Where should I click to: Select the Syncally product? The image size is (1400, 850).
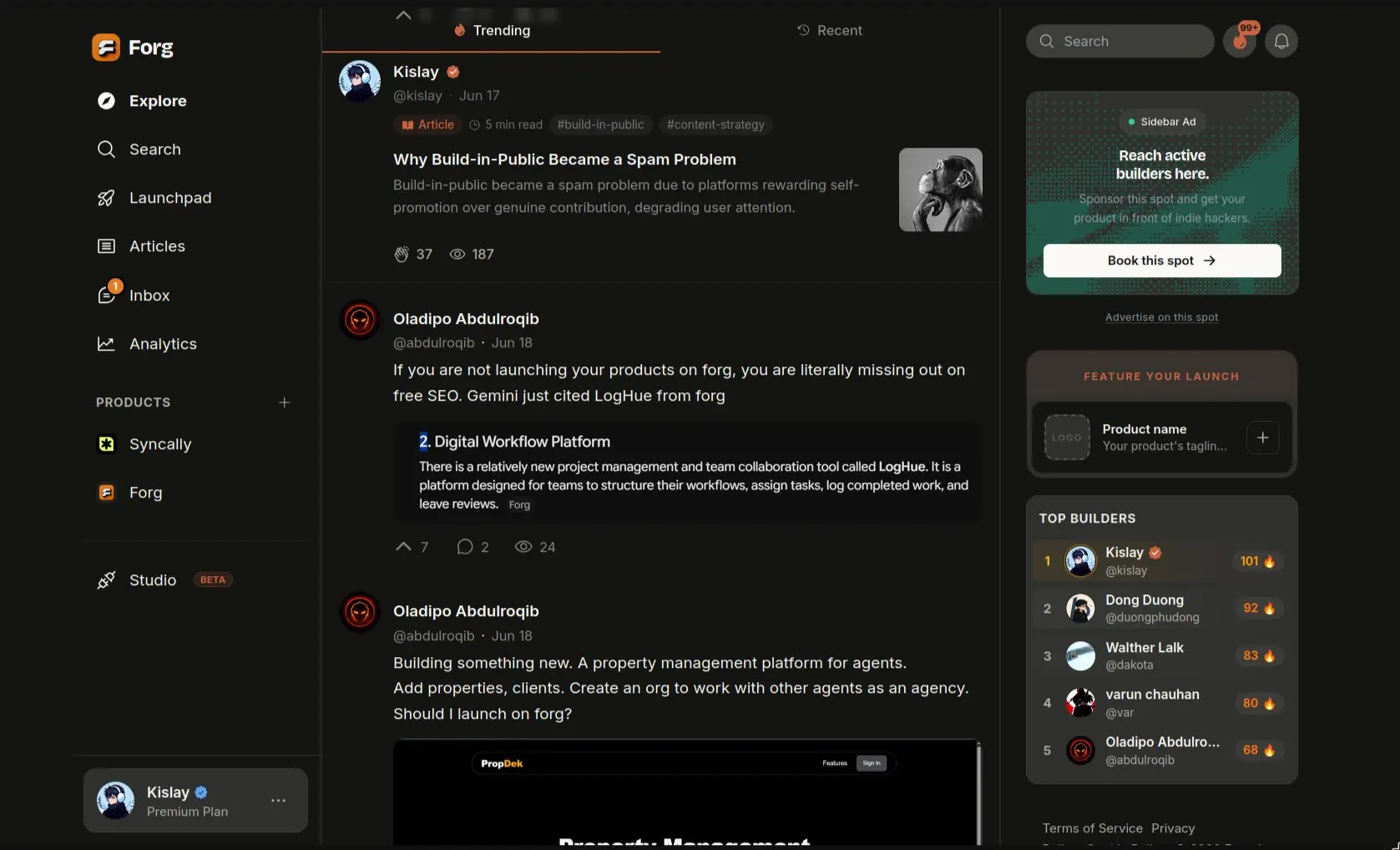tap(144, 444)
